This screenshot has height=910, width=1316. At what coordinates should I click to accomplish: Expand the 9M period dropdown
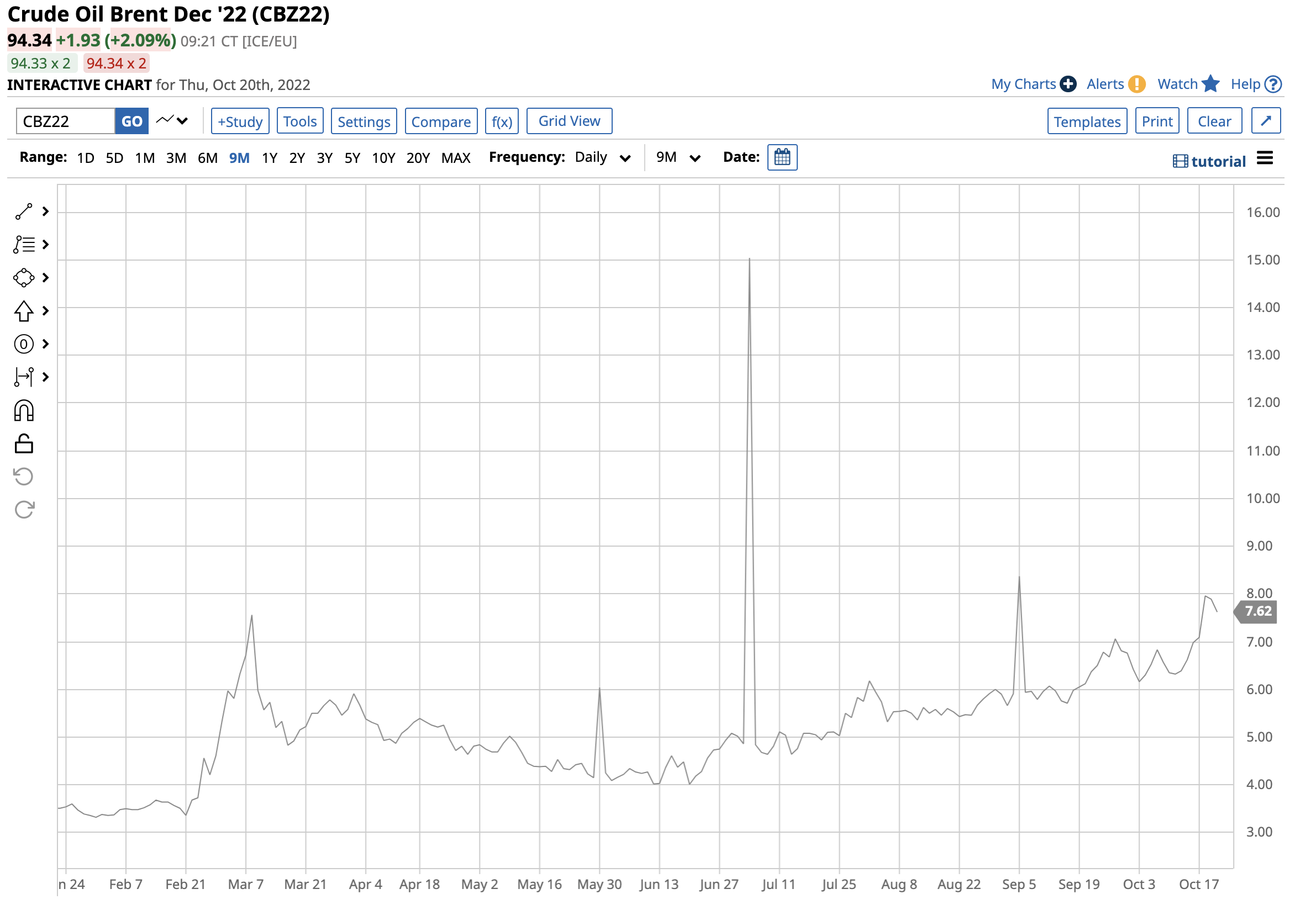(677, 158)
